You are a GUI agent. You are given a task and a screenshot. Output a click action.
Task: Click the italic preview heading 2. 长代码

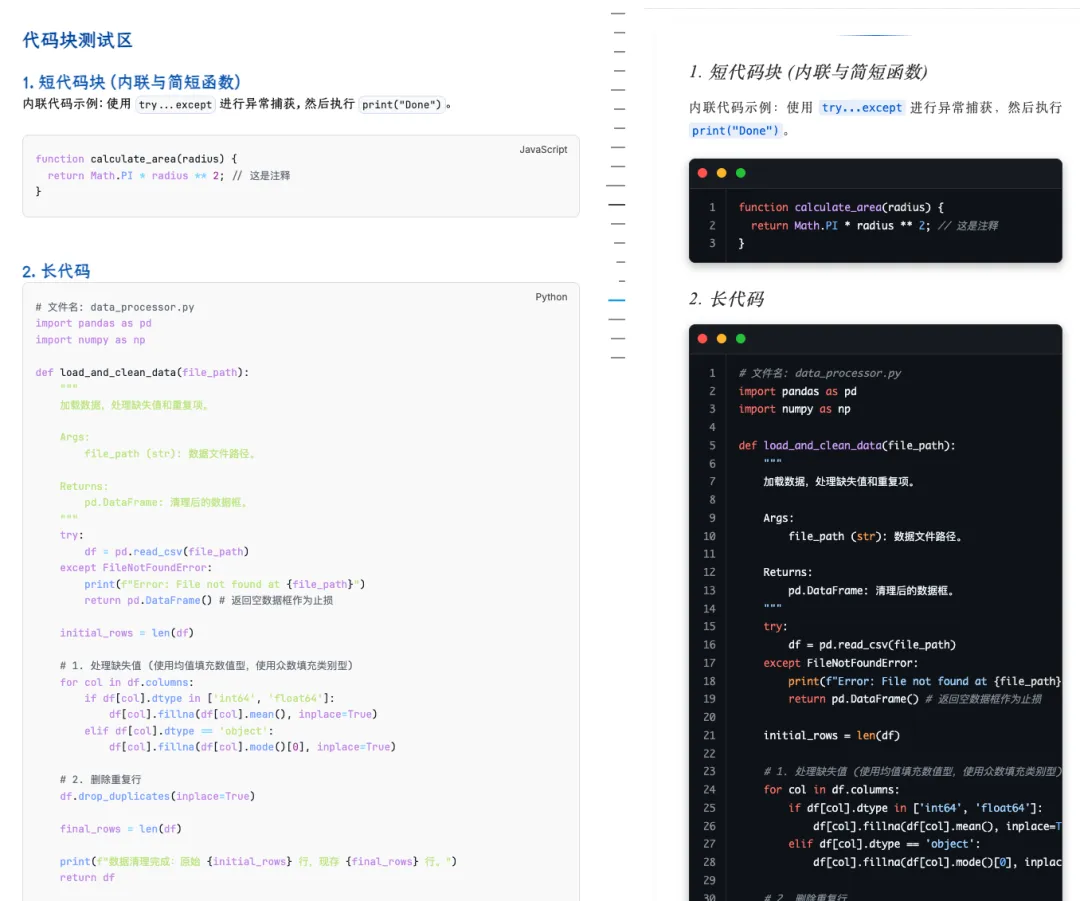coord(726,299)
